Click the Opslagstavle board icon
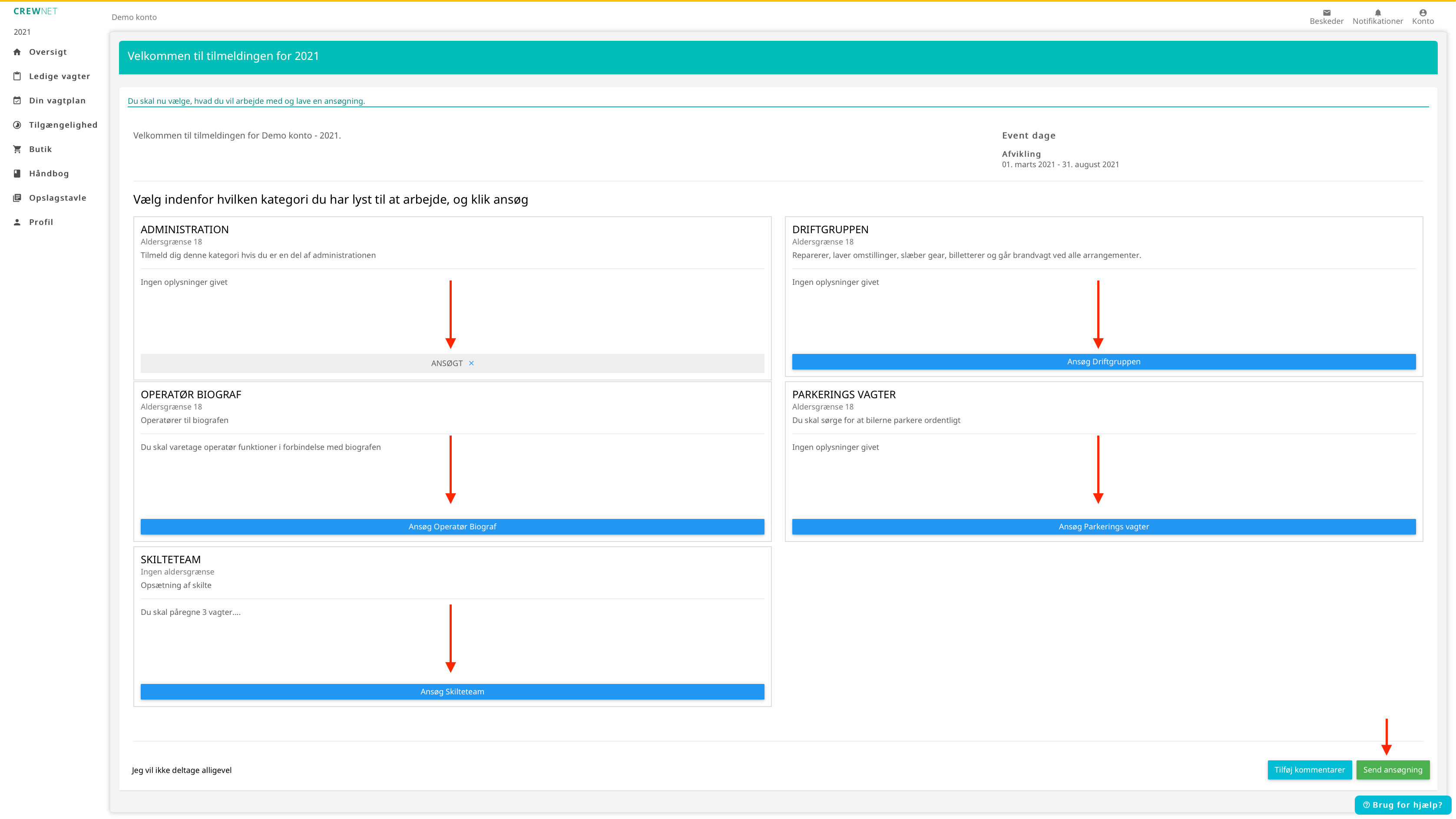The height and width of the screenshot is (819, 1456). click(x=17, y=198)
